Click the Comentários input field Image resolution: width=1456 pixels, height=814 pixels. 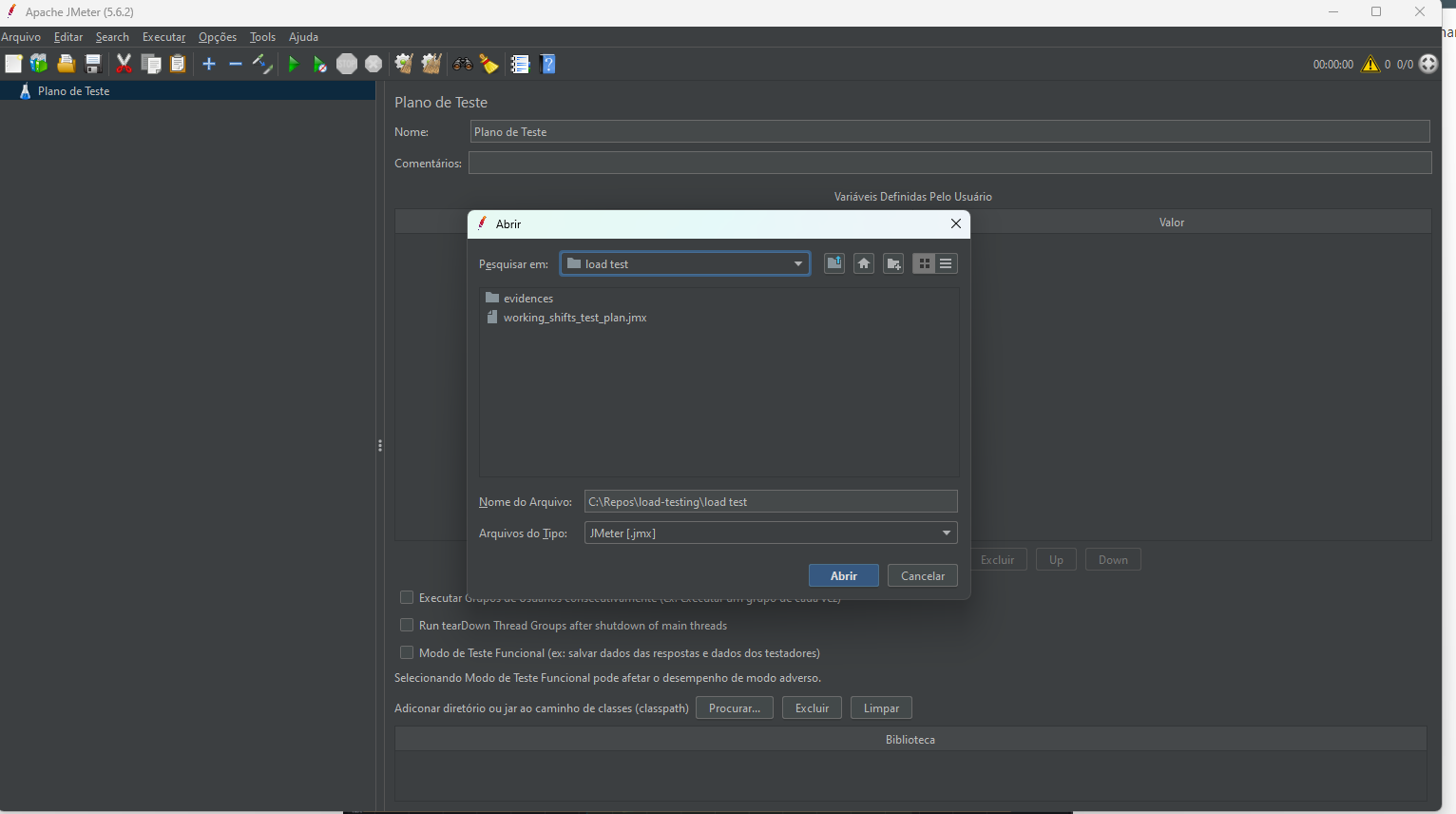[x=949, y=163]
